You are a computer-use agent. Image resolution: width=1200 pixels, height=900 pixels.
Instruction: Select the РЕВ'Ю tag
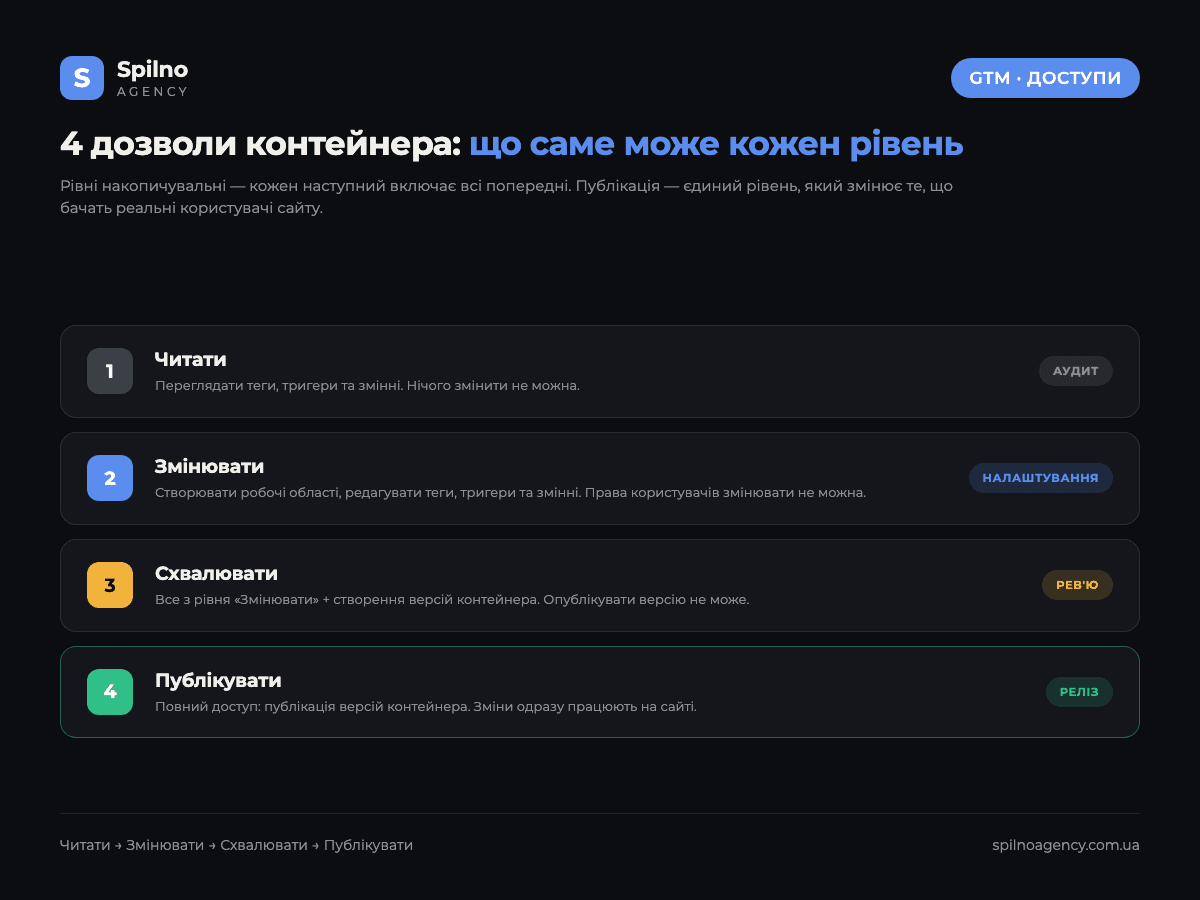point(1077,585)
